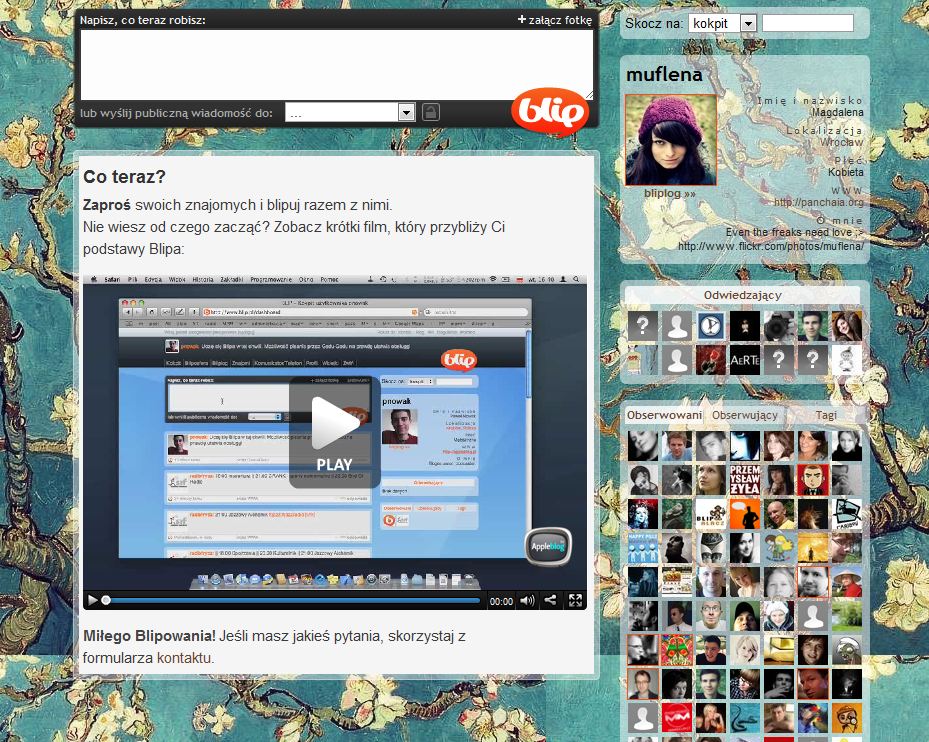
Task: Click the small play icon in the video control bar
Action: click(92, 600)
